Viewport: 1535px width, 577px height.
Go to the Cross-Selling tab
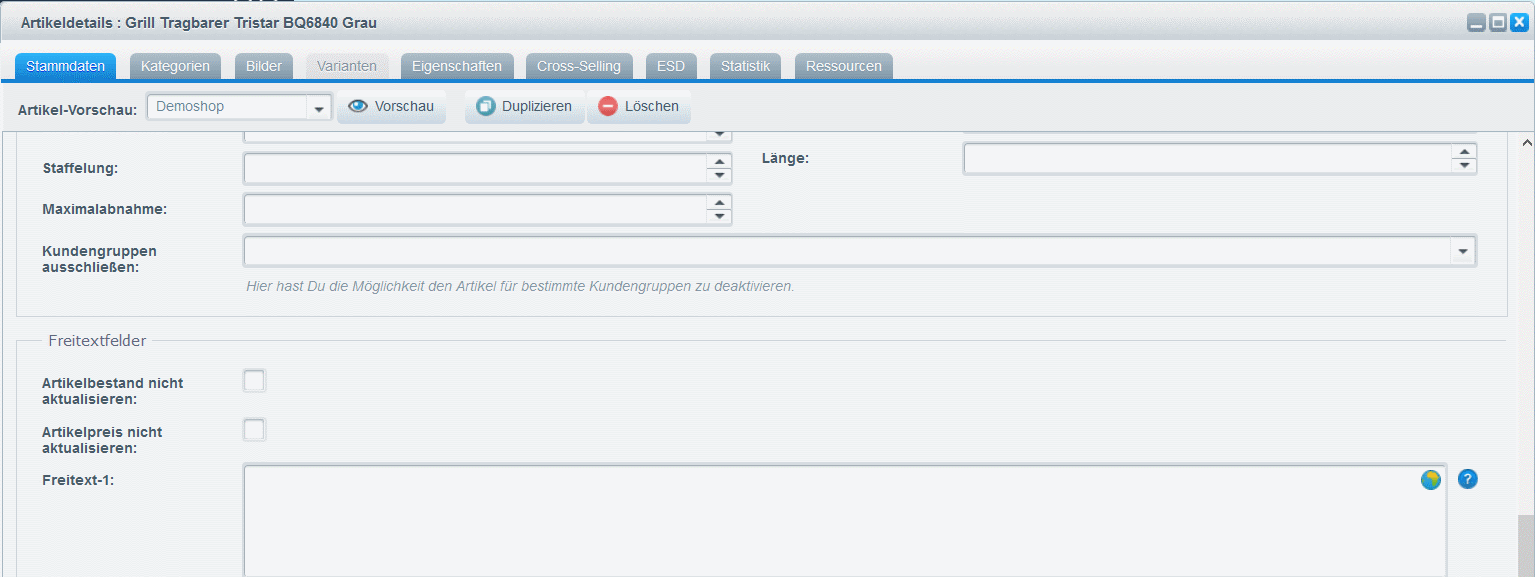578,66
